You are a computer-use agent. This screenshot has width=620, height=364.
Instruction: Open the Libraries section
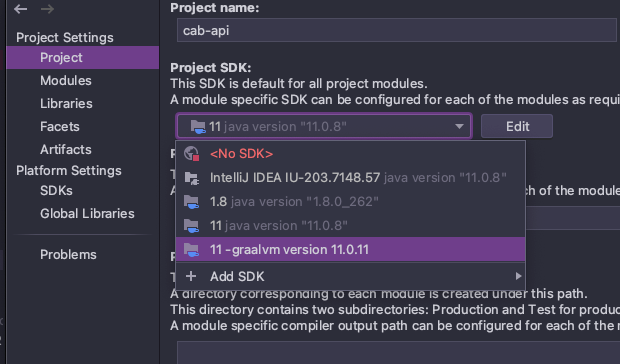[x=66, y=104]
